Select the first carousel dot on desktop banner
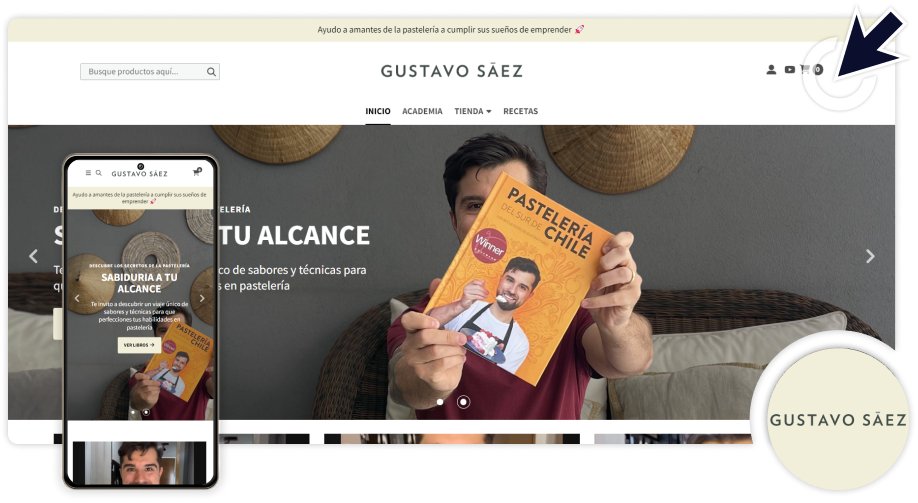Screen dimensions: 918x503 coord(440,402)
